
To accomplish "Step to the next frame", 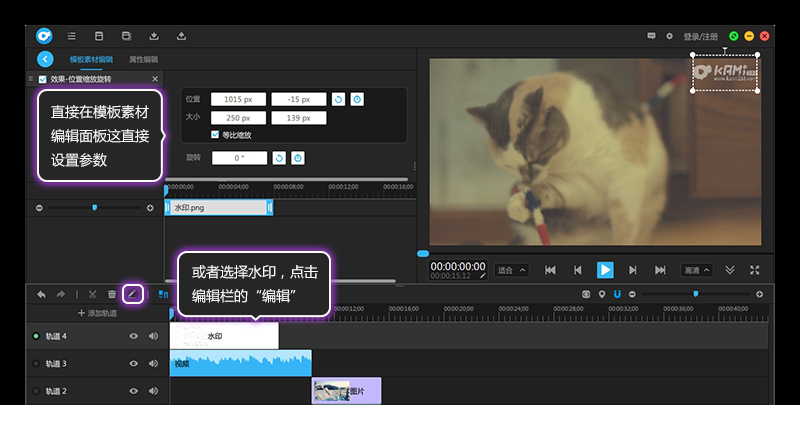I will 633,270.
